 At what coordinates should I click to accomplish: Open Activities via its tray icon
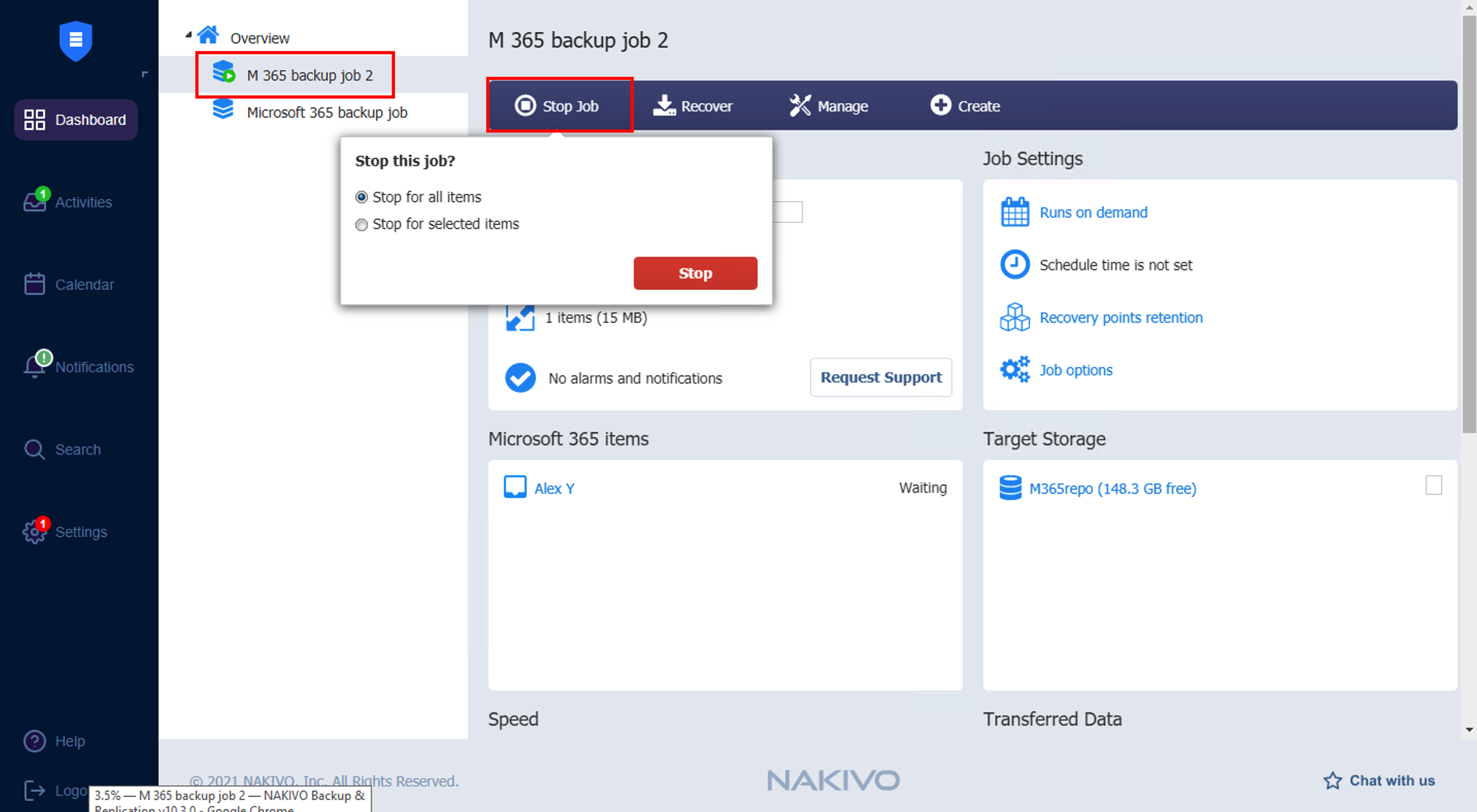pyautogui.click(x=35, y=202)
